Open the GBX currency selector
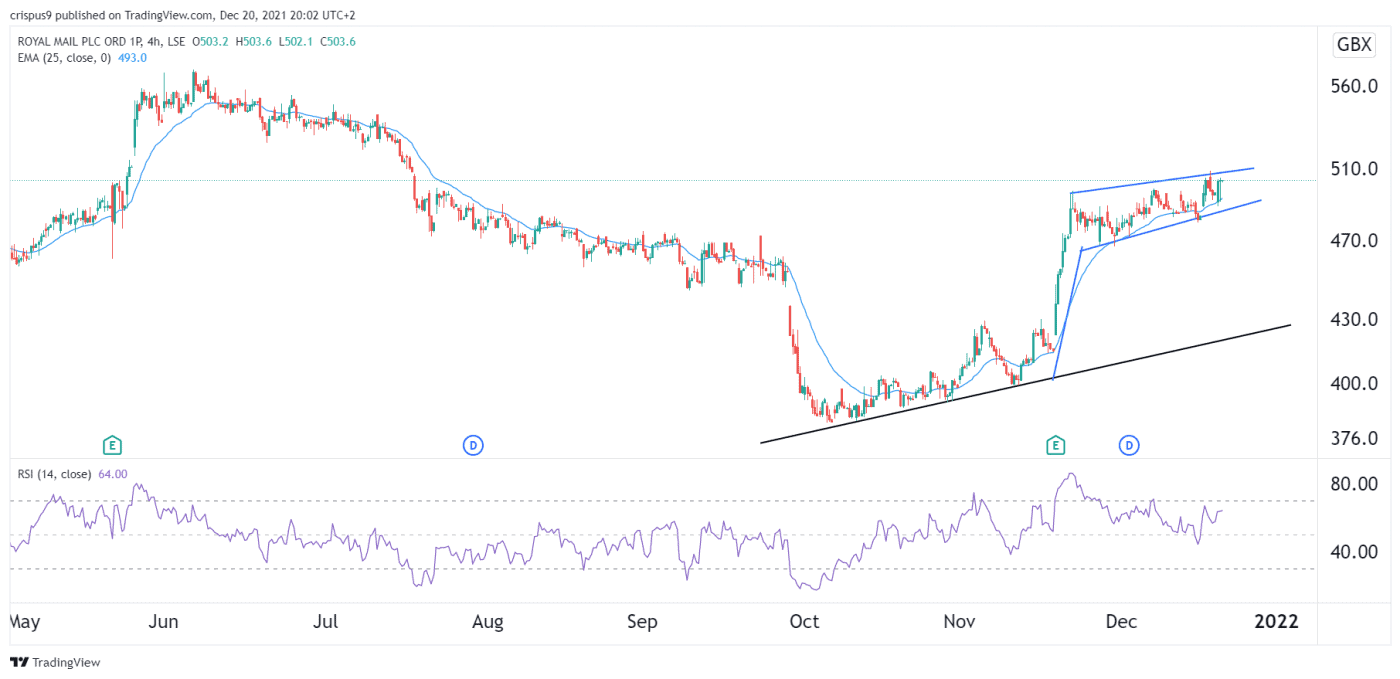The width and height of the screenshot is (1400, 679). coord(1353,44)
